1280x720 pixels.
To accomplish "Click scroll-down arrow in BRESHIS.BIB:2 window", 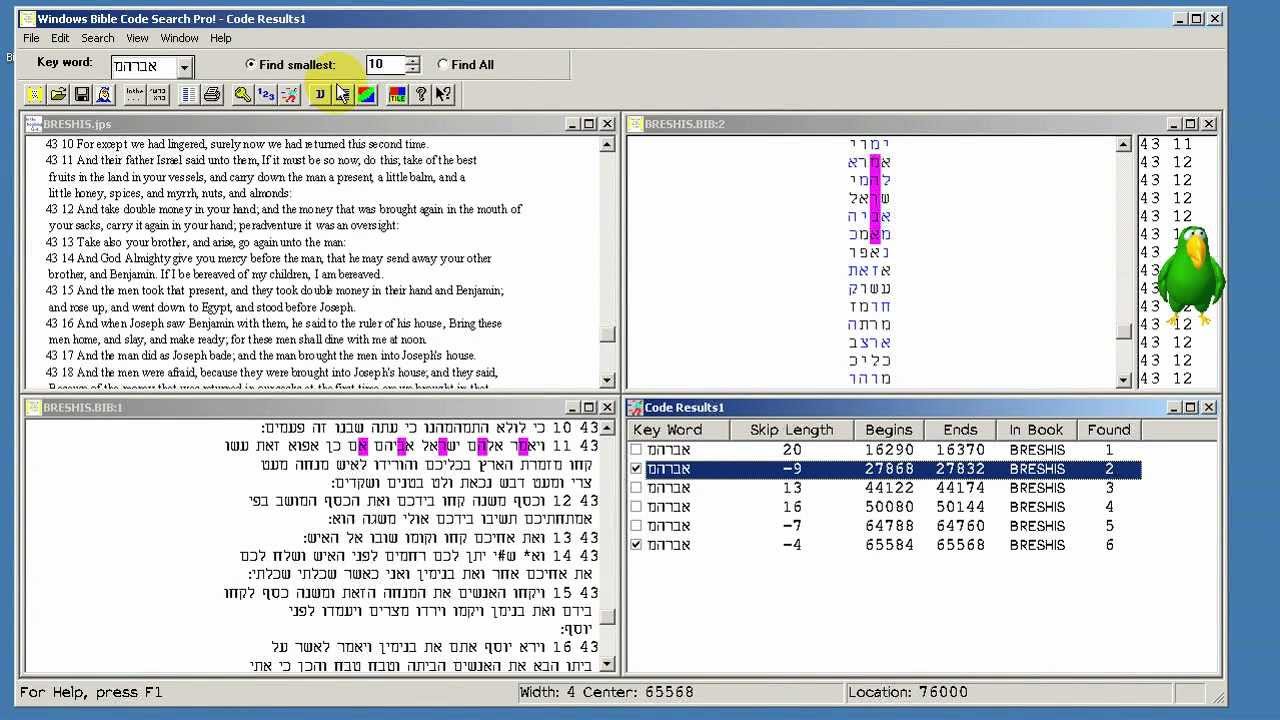I will point(1124,380).
